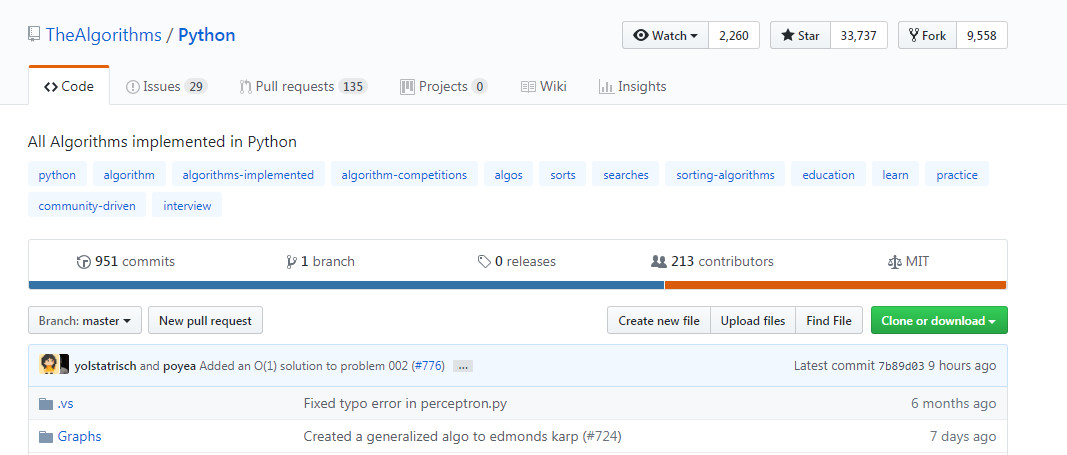
Task: Click the searches topic tag
Action: point(625,175)
